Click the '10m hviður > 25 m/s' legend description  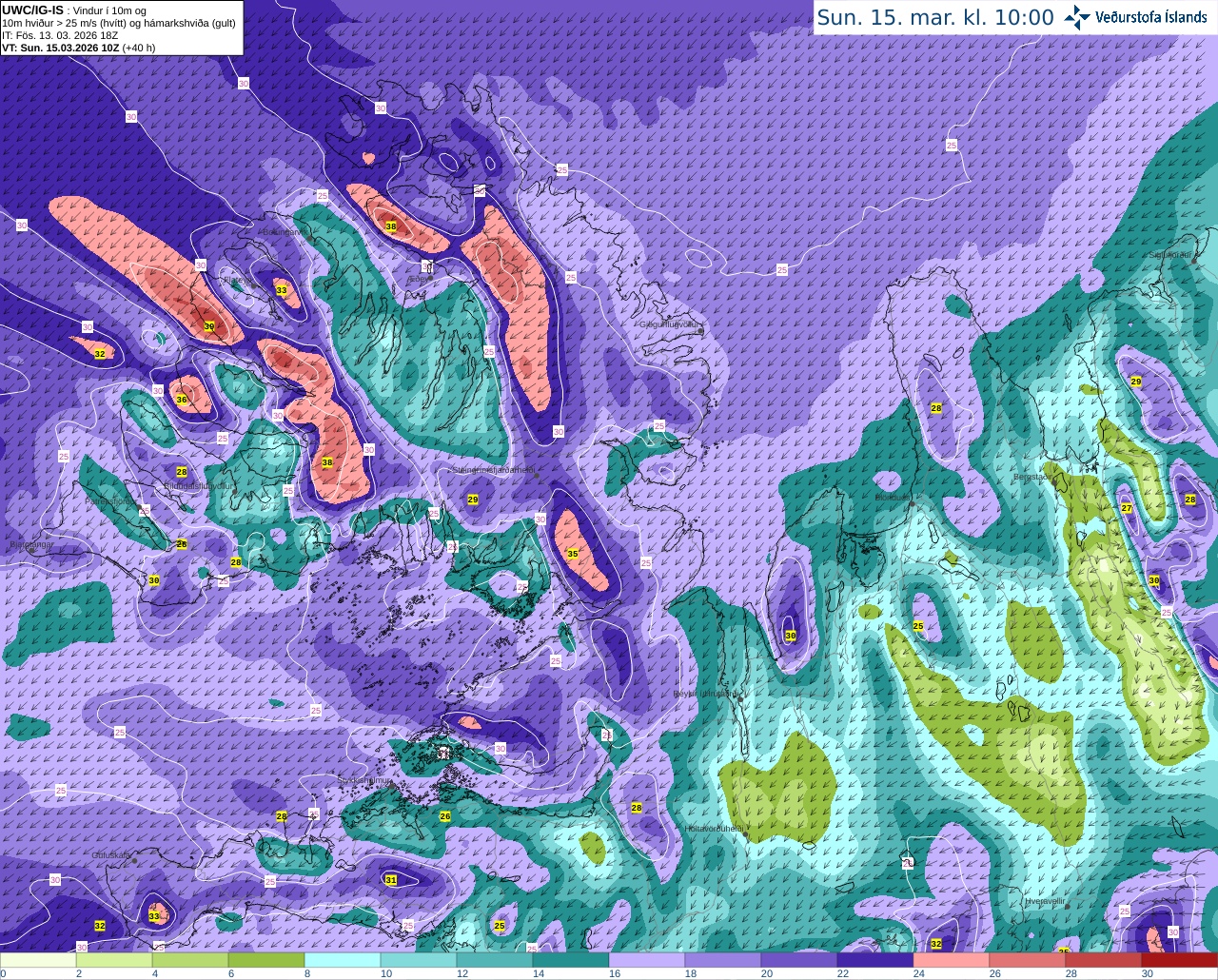(x=119, y=23)
